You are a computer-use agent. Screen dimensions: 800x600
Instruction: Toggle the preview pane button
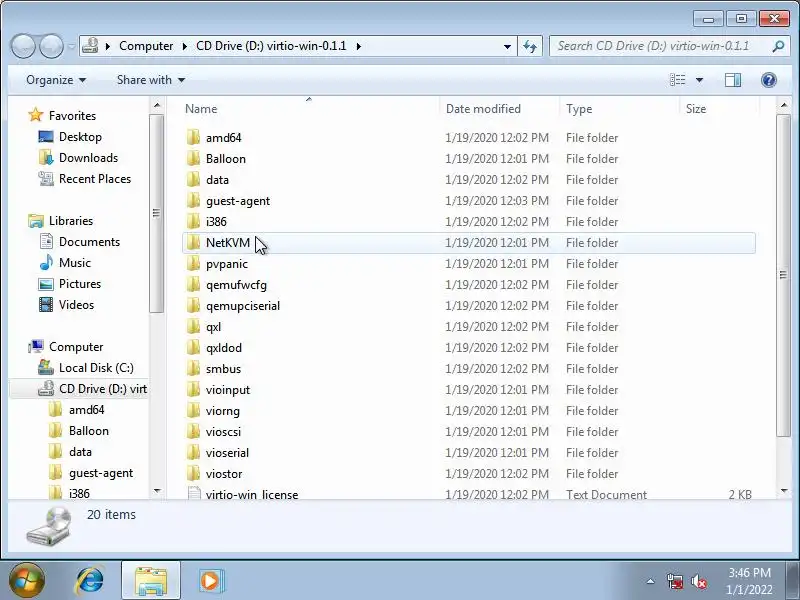click(x=733, y=80)
